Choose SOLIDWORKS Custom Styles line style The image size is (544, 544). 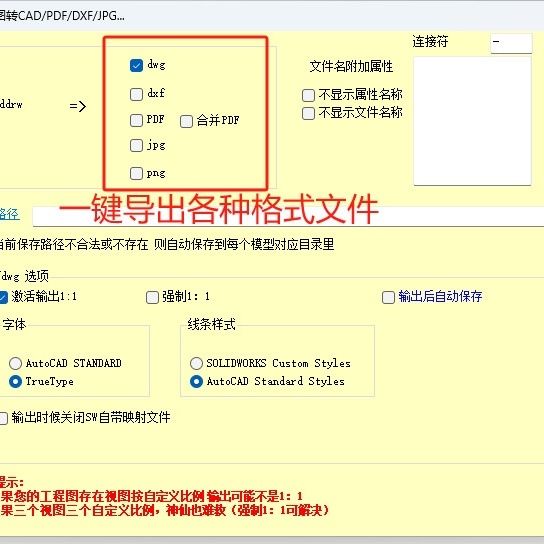coord(196,363)
